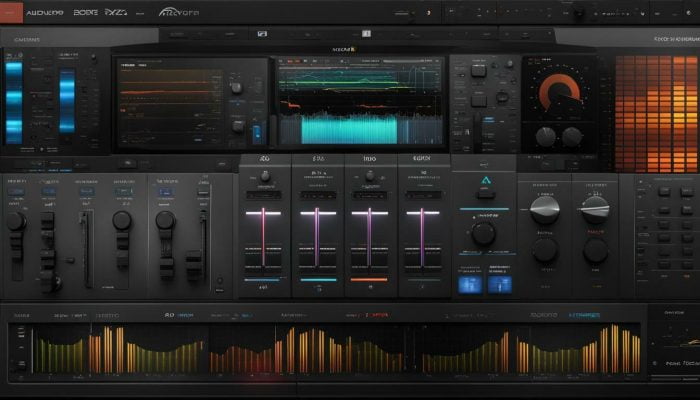Click the blue level strip under first fader
The image size is (700, 400).
[x=262, y=280]
